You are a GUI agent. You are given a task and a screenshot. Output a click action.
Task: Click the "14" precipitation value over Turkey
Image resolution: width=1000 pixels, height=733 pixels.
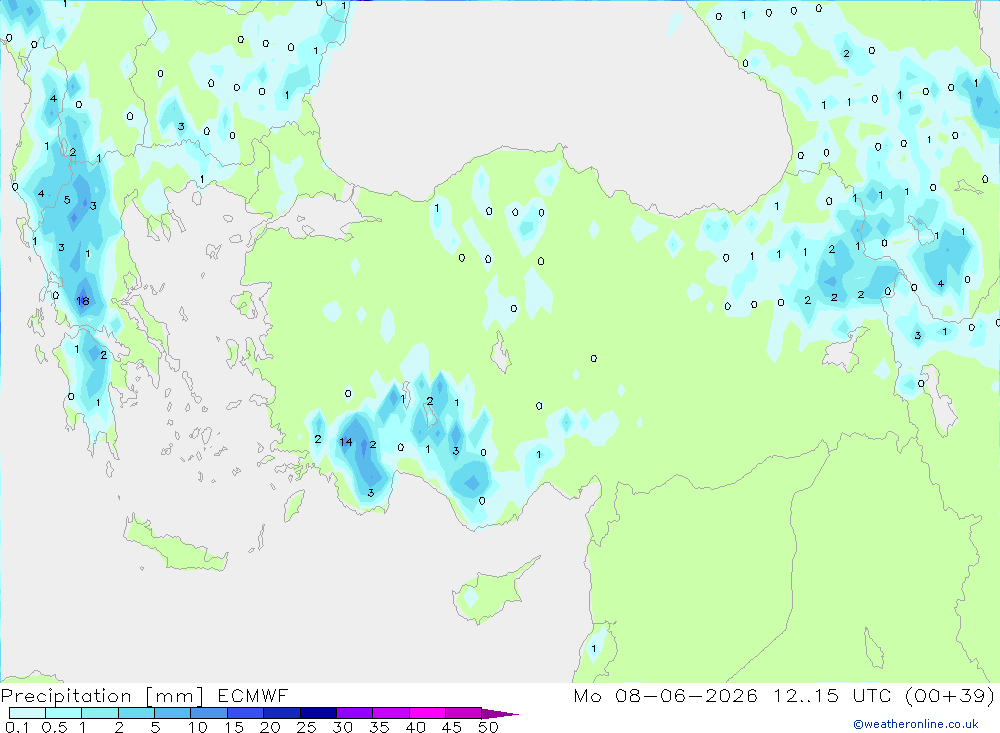(x=346, y=441)
